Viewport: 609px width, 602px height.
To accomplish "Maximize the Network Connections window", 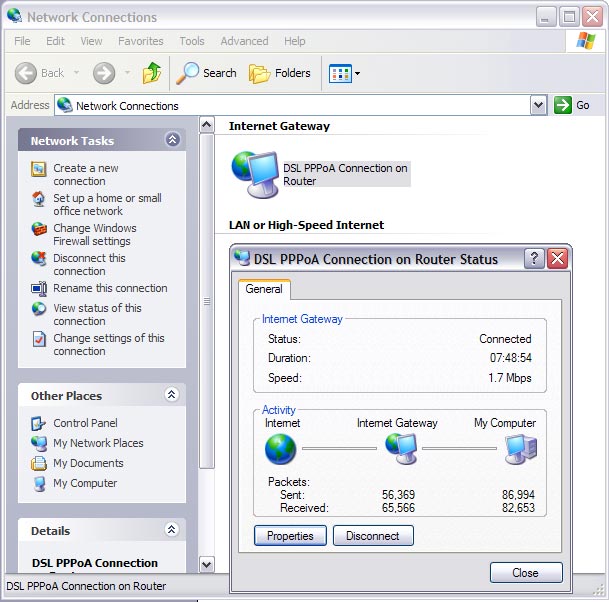I will (x=569, y=17).
